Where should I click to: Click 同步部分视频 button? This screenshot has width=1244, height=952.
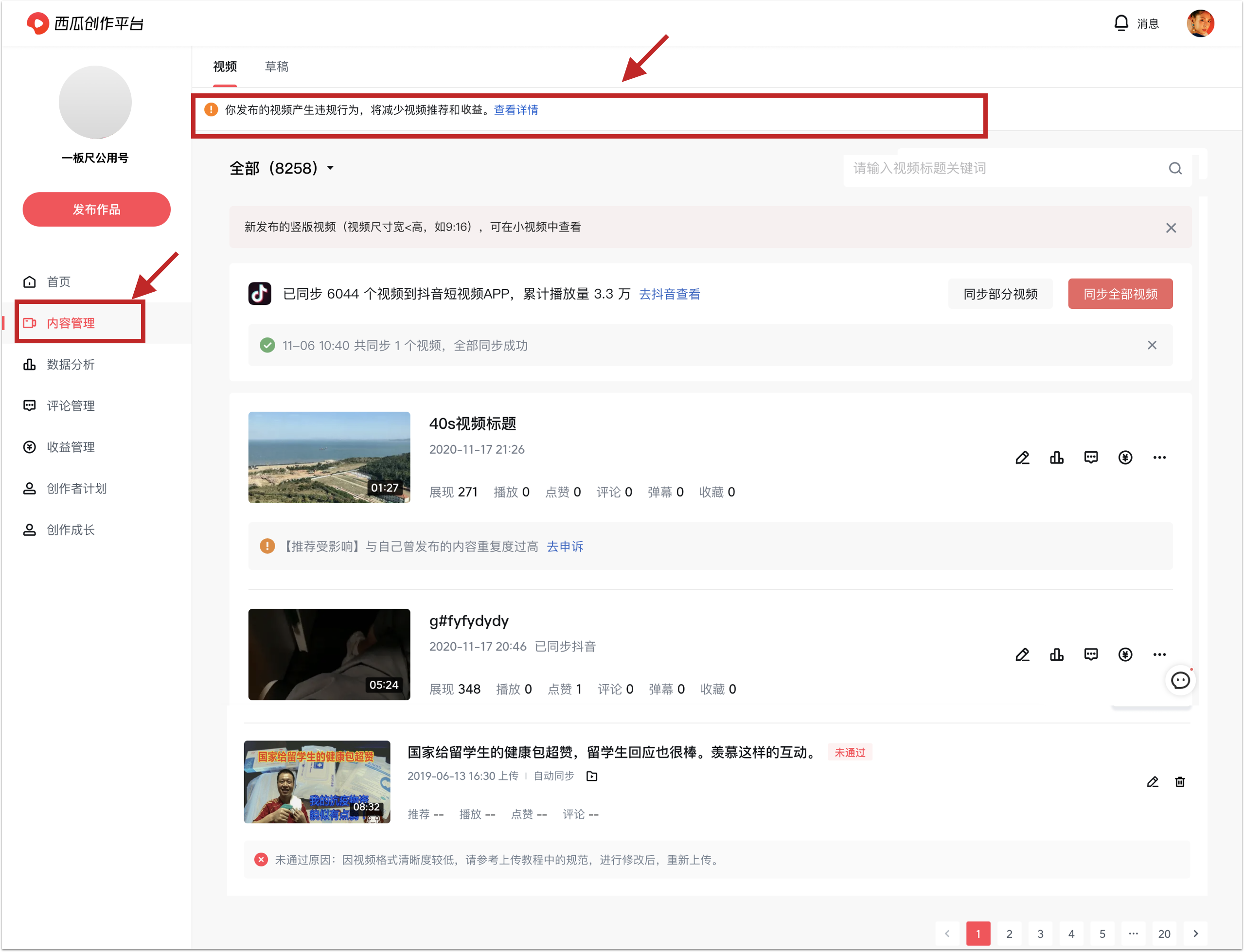pyautogui.click(x=1000, y=294)
